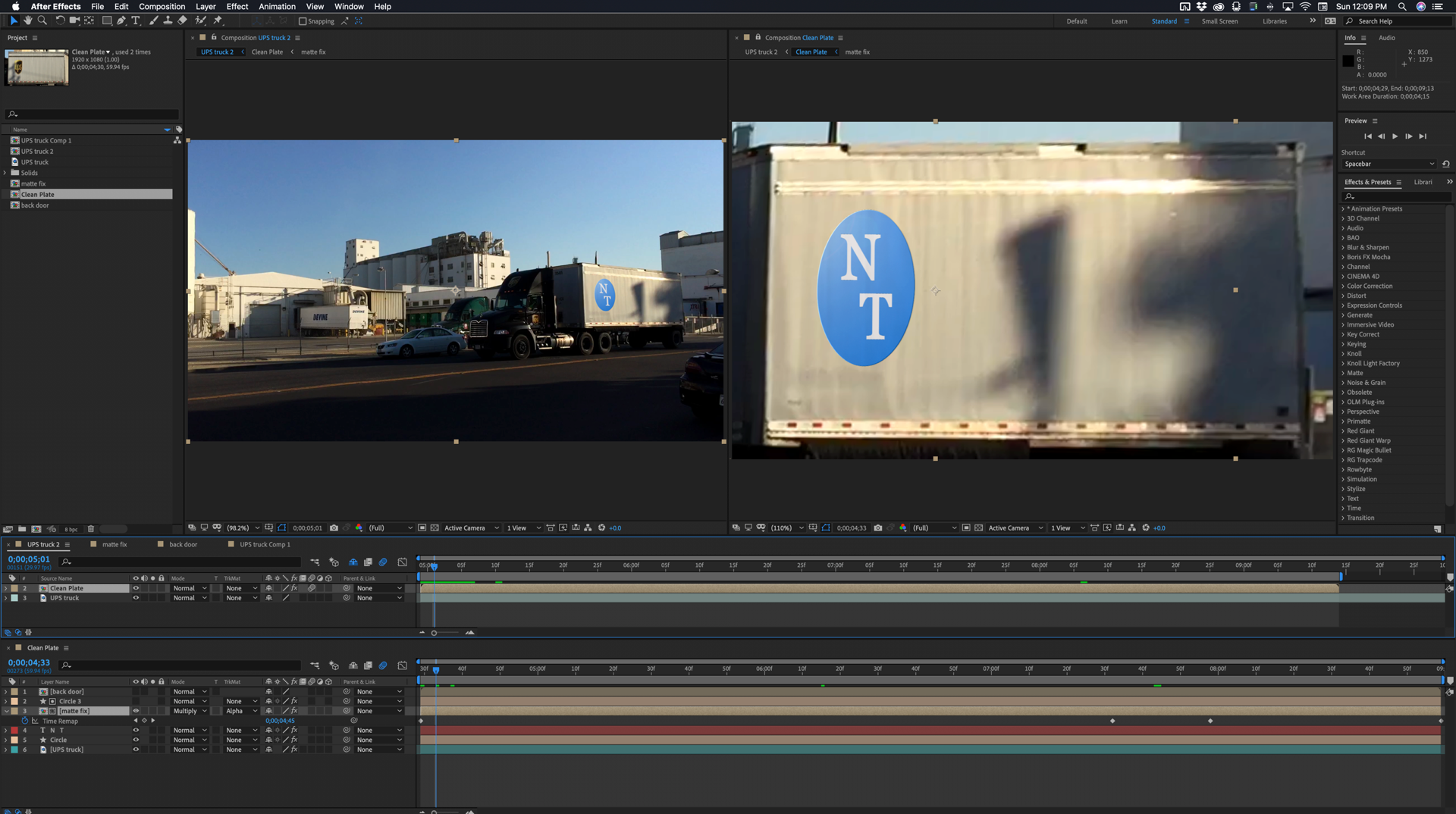Screen dimensions: 1456x814
Task: Select the Hand tool in toolbar
Action: 28,20
